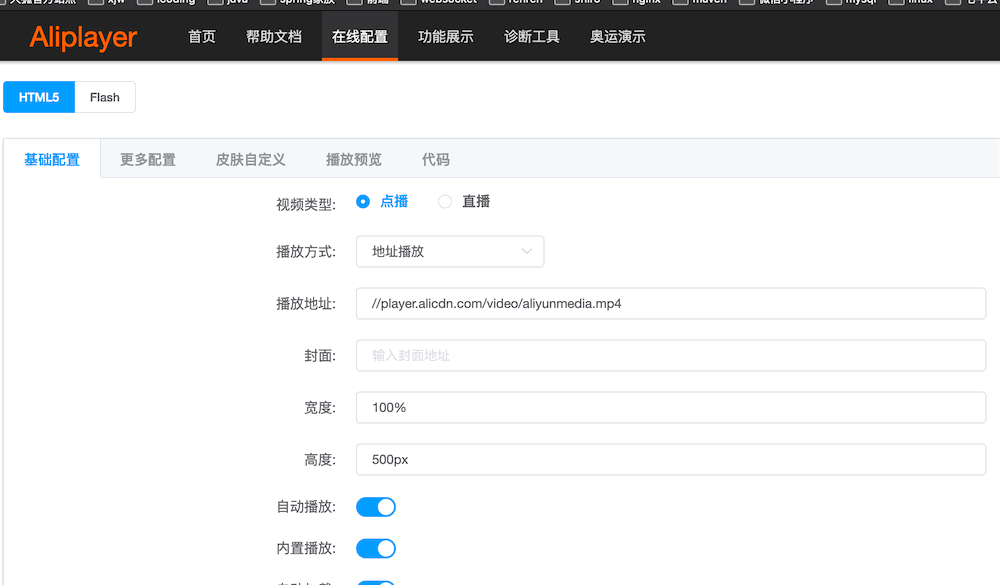1000x585 pixels.
Task: Click the 播放方式 label text
Action: 305,252
